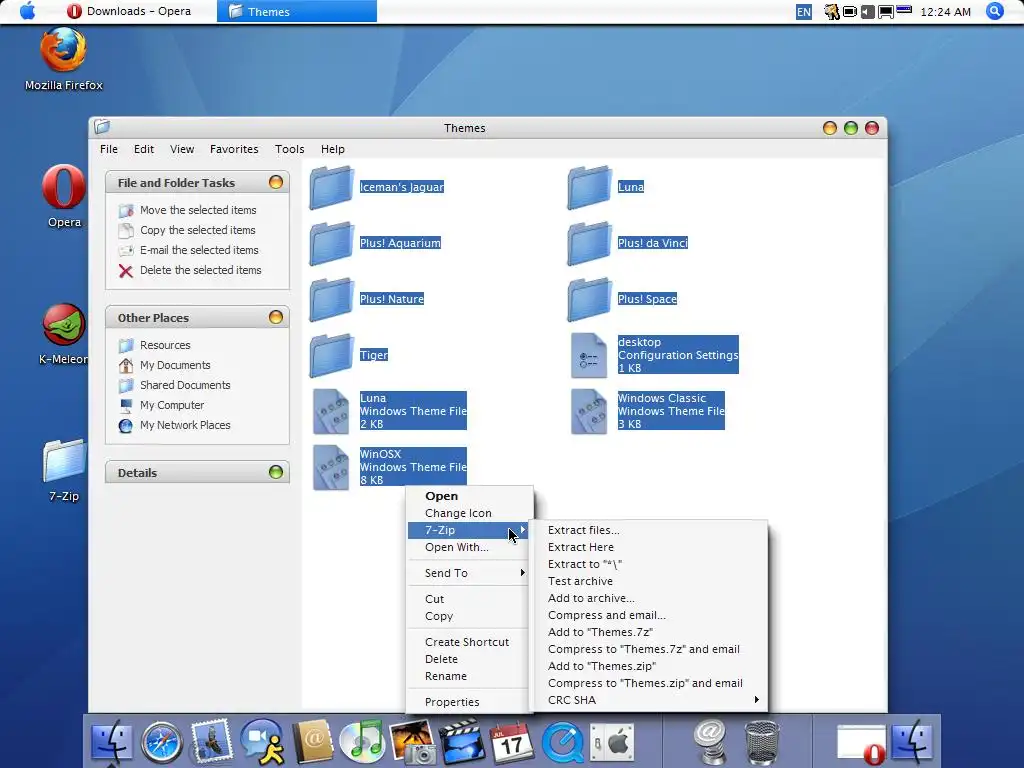The height and width of the screenshot is (768, 1024).
Task: Open the File menu
Action: pyautogui.click(x=109, y=149)
